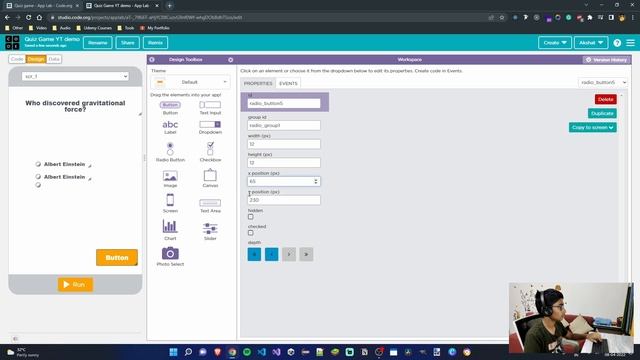640x360 pixels.
Task: Choose the Checkbox toolbox element
Action: [210, 152]
